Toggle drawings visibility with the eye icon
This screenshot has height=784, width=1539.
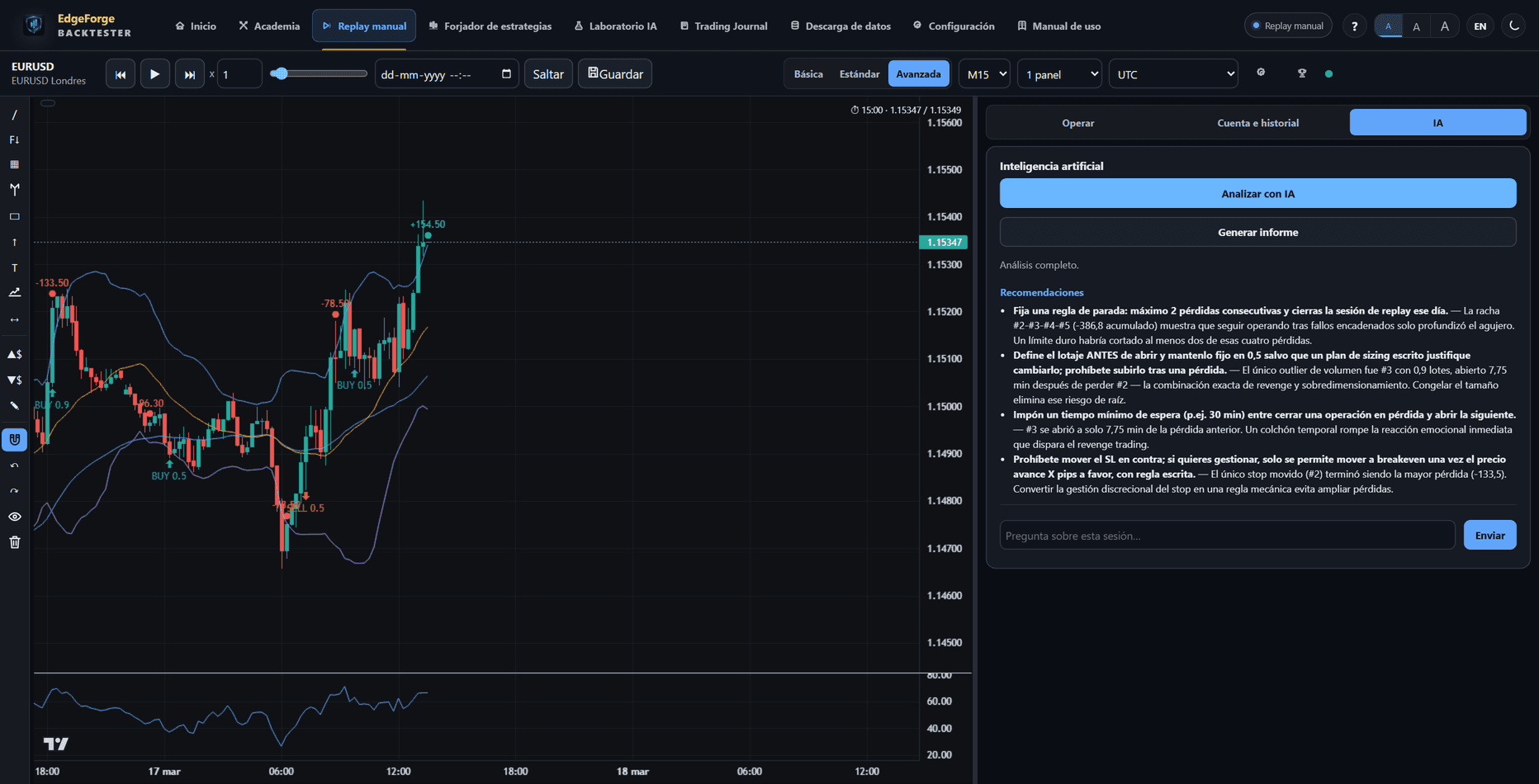(x=15, y=517)
